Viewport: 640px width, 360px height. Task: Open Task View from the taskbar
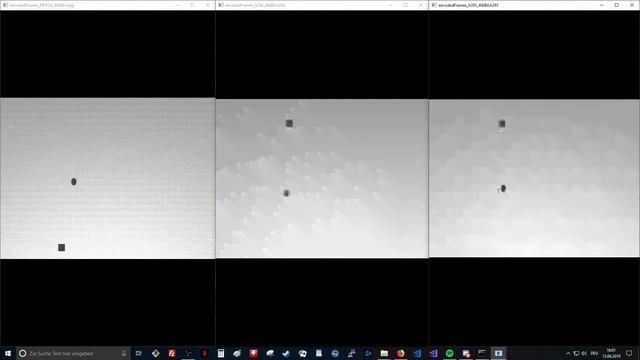pyautogui.click(x=139, y=353)
